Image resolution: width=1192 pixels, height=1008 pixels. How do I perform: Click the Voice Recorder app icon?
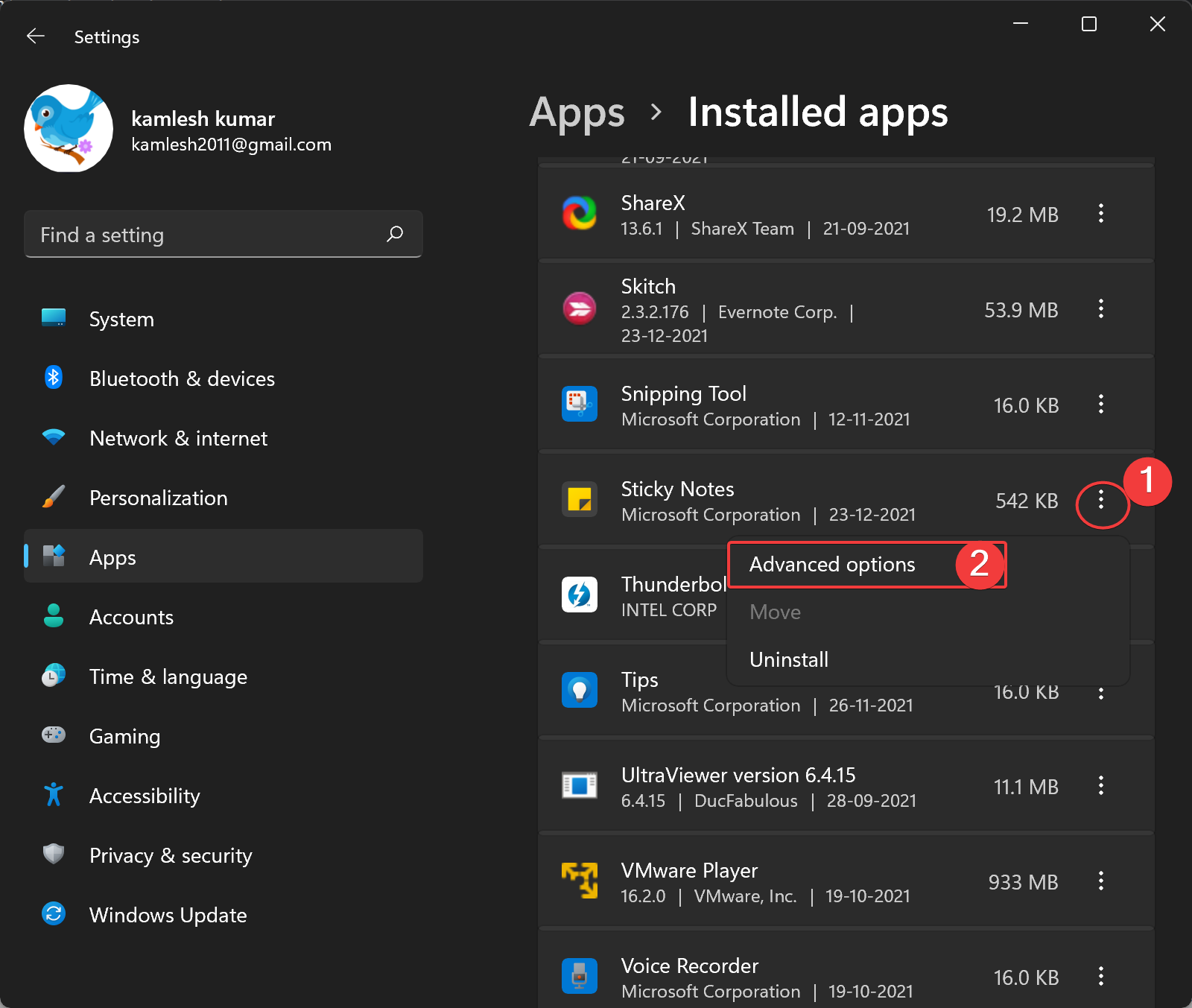[x=580, y=976]
